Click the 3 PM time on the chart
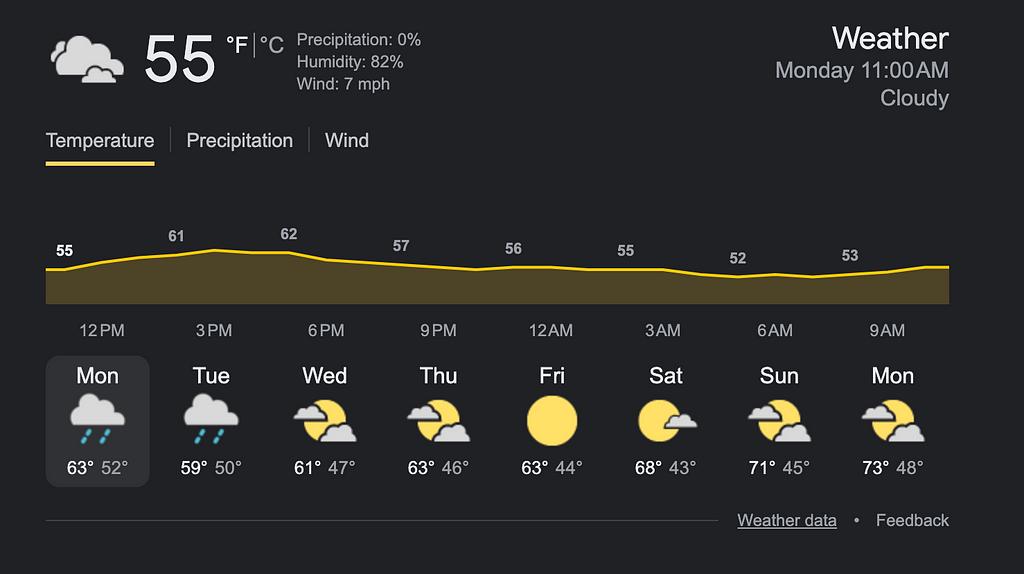Image resolution: width=1024 pixels, height=574 pixels. pyautogui.click(x=214, y=331)
